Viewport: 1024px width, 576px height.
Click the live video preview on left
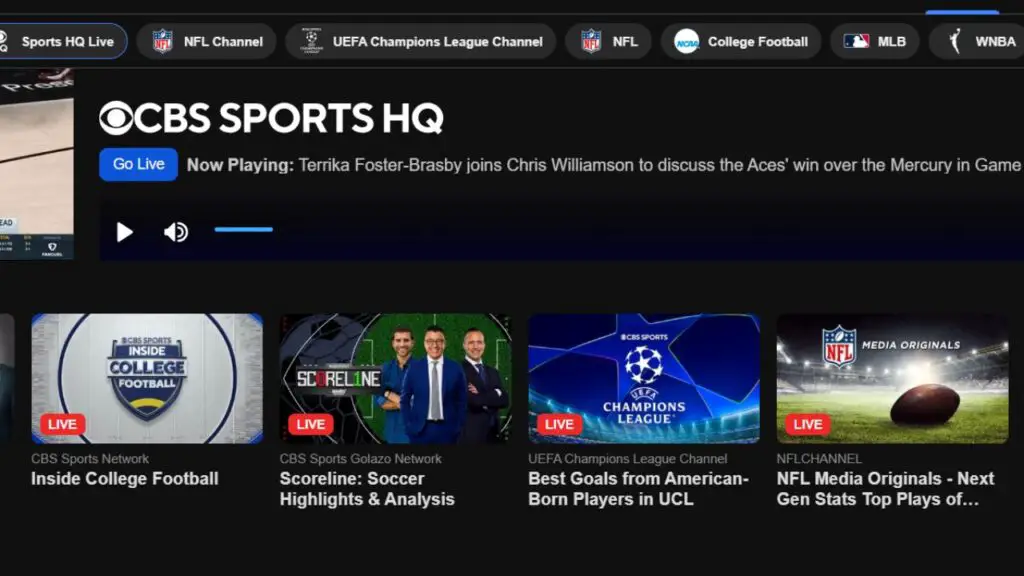36,165
